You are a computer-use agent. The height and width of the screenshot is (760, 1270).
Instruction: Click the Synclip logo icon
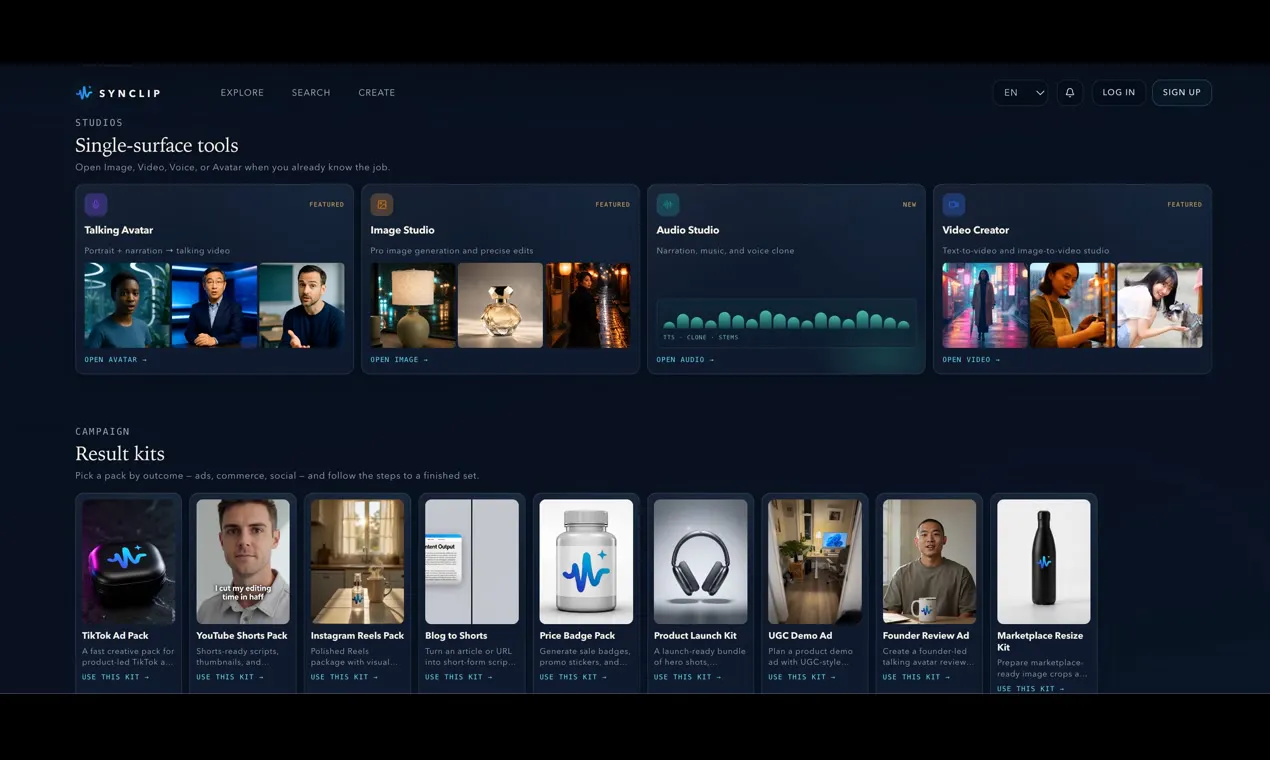84,93
